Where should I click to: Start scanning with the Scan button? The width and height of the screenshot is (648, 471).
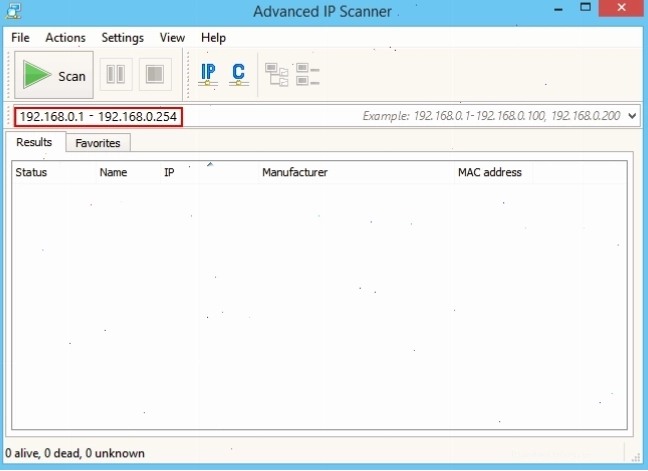[x=54, y=75]
